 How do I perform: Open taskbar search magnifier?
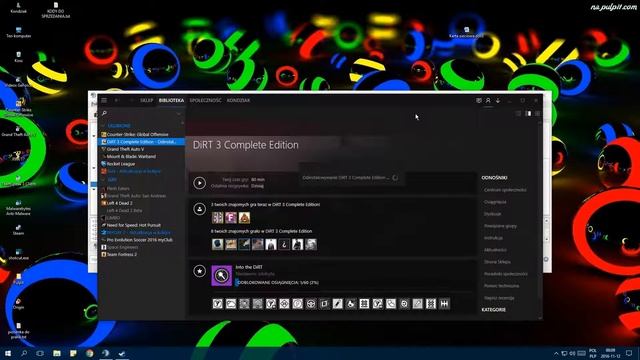pos(24,353)
